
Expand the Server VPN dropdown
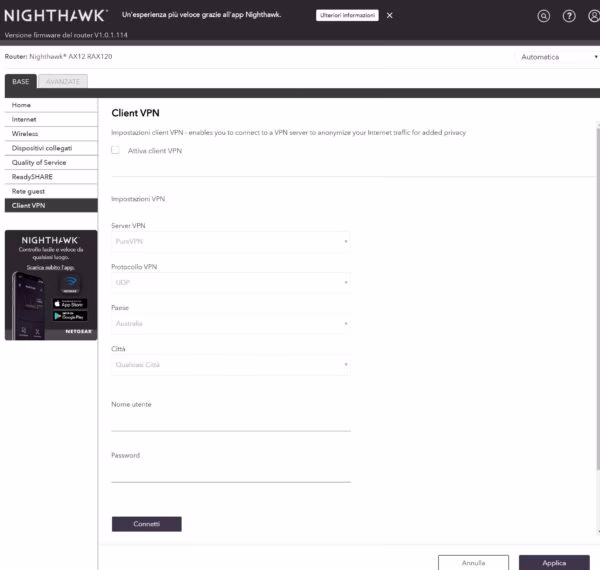pyautogui.click(x=231, y=241)
